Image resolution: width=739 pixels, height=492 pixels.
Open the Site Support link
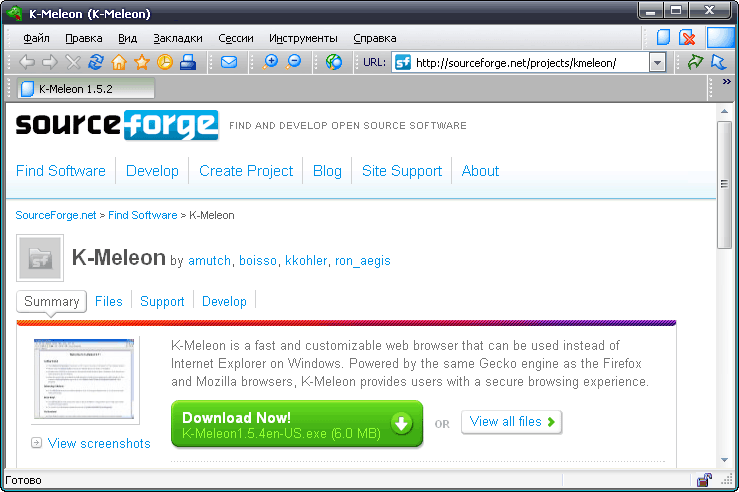402,171
